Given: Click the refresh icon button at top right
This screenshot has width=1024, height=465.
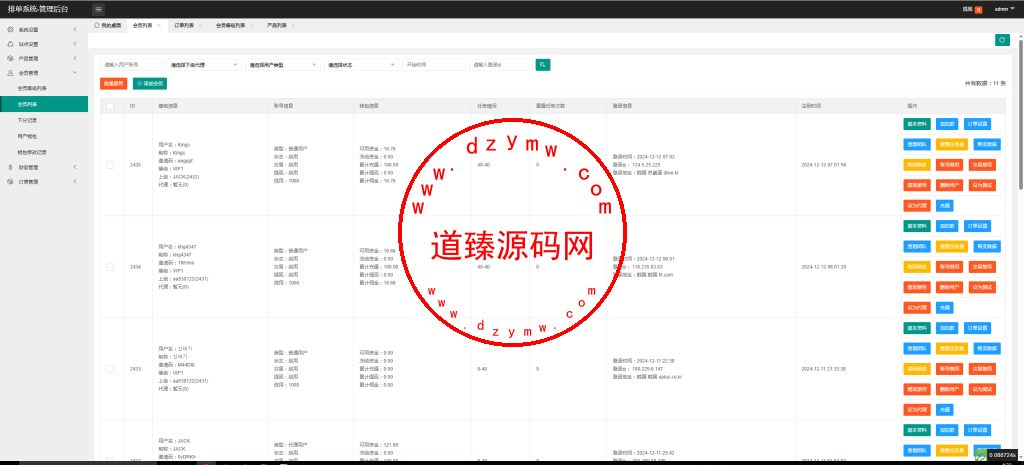Looking at the screenshot, I should pyautogui.click(x=1002, y=40).
